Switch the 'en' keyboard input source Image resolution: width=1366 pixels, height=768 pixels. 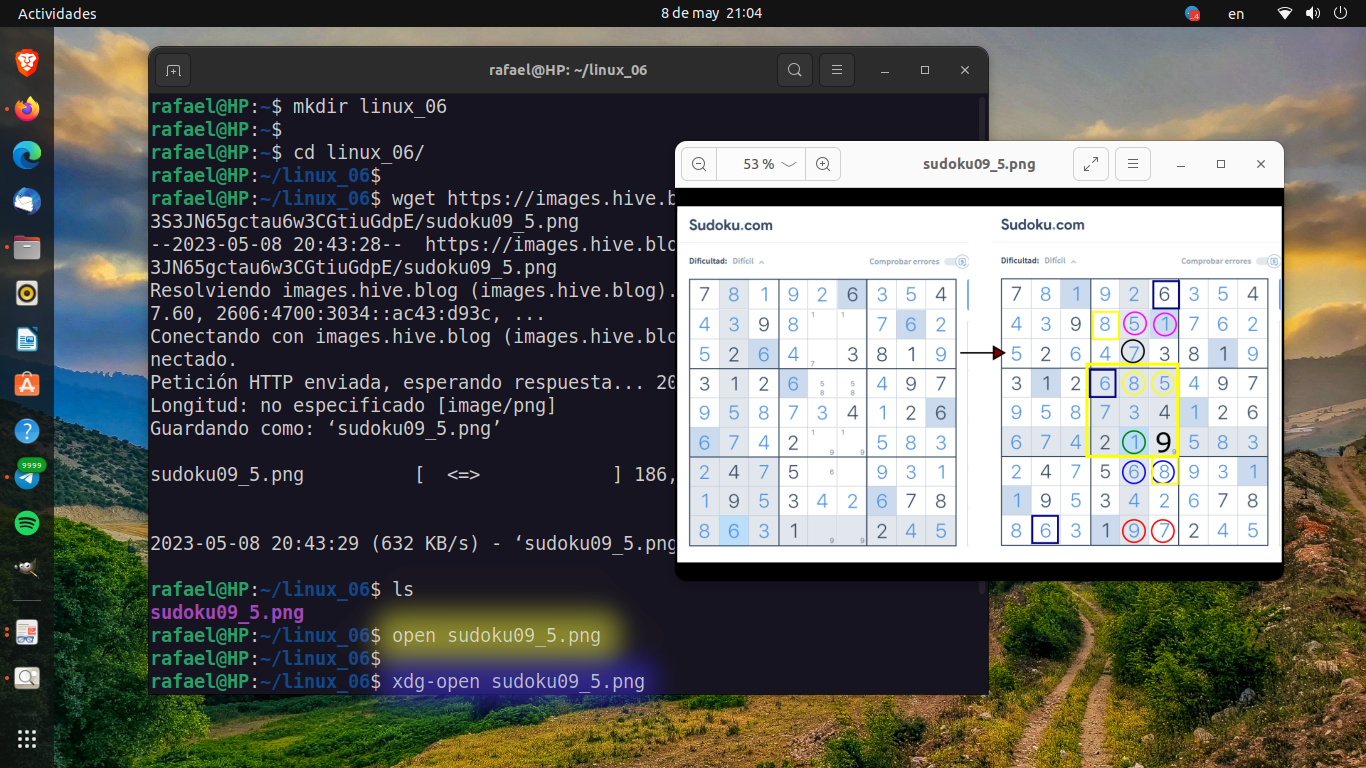[x=1236, y=13]
